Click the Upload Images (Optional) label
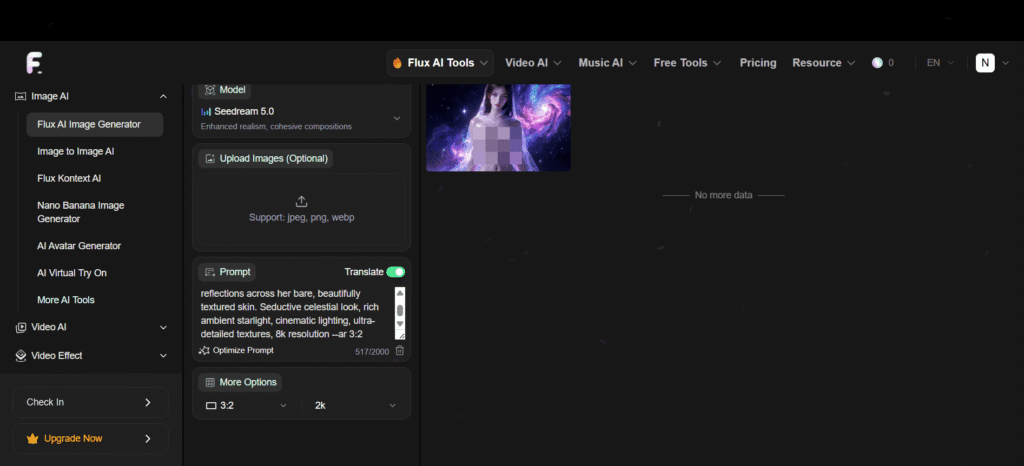 pos(266,159)
